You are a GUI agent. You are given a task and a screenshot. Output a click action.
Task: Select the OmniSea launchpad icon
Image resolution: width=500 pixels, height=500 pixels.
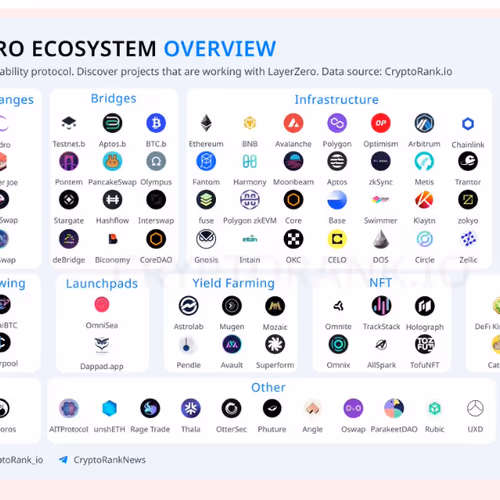pyautogui.click(x=102, y=304)
